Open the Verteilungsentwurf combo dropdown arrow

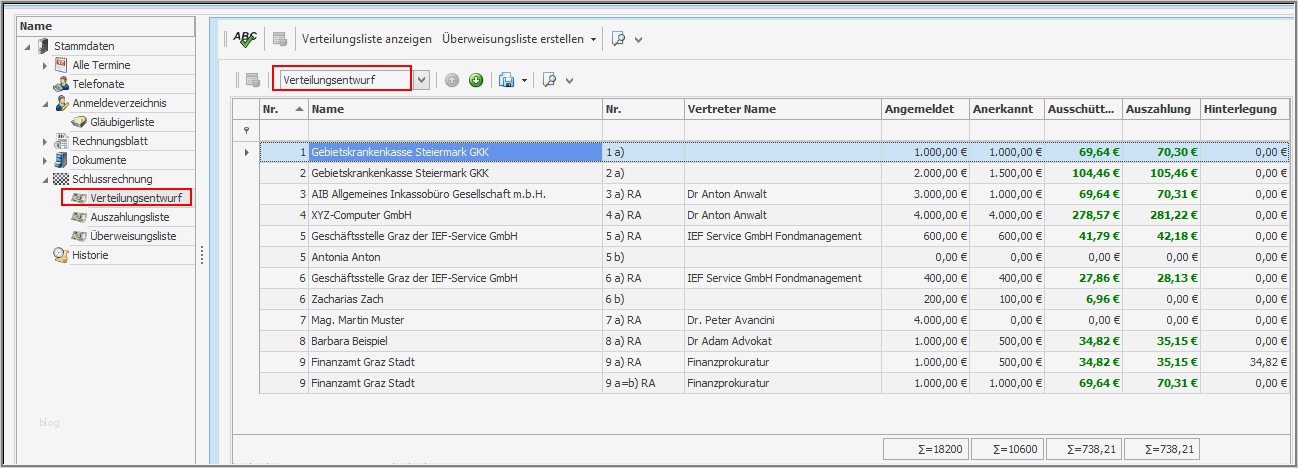point(421,80)
